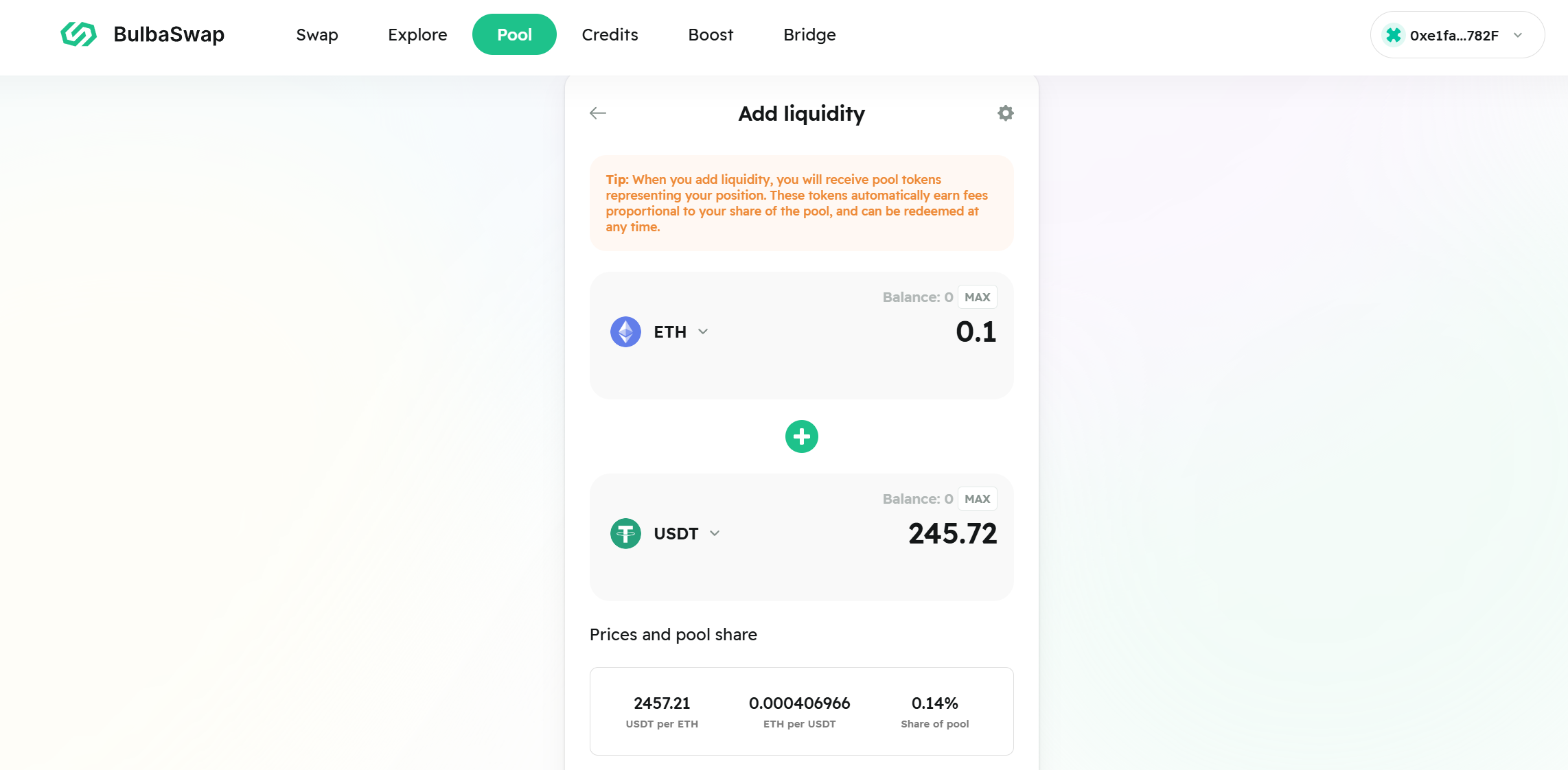Click the BulbaSwap logo icon
Screen dimensions: 1568x770
(x=78, y=34)
